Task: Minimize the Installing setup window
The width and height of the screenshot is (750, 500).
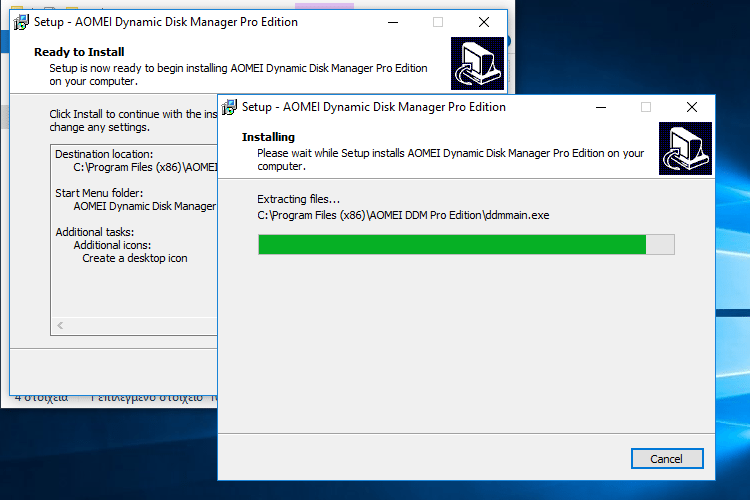Action: [x=601, y=107]
